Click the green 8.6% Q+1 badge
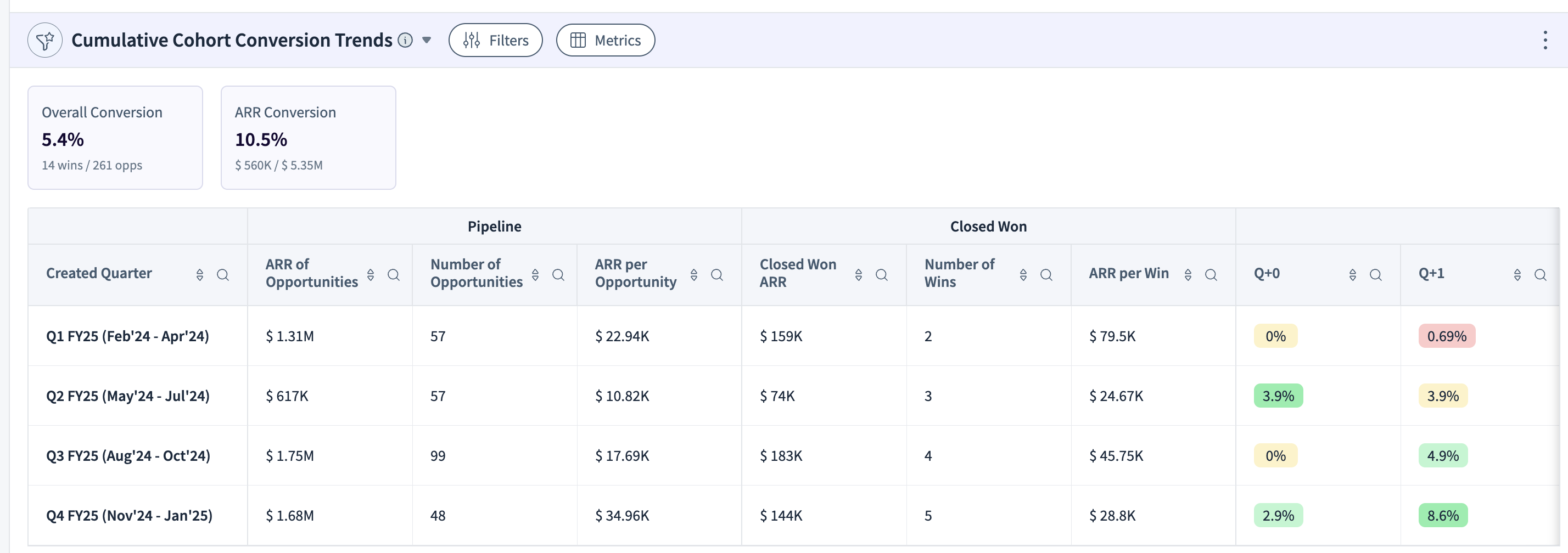 (1443, 516)
